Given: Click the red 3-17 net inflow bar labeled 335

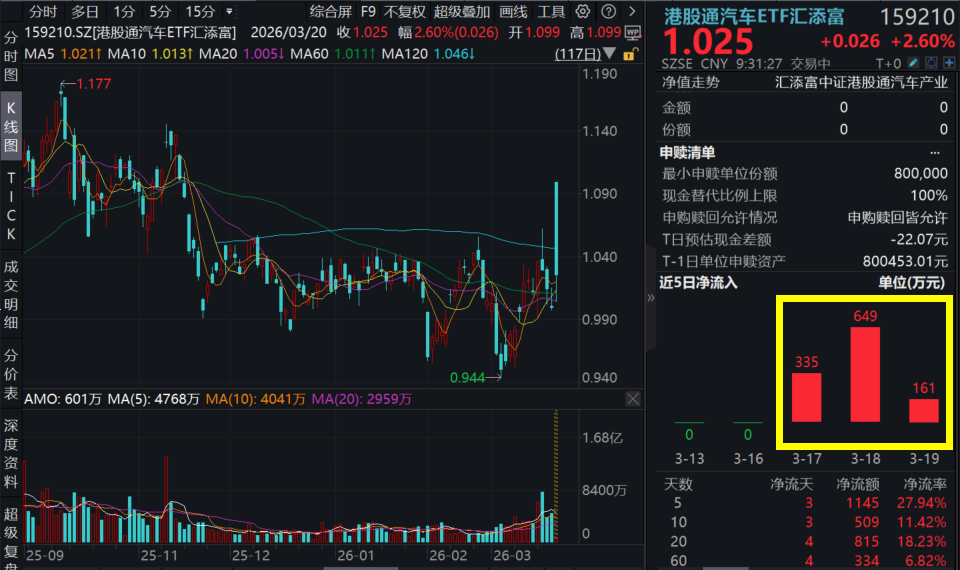Looking at the screenshot, I should (806, 397).
